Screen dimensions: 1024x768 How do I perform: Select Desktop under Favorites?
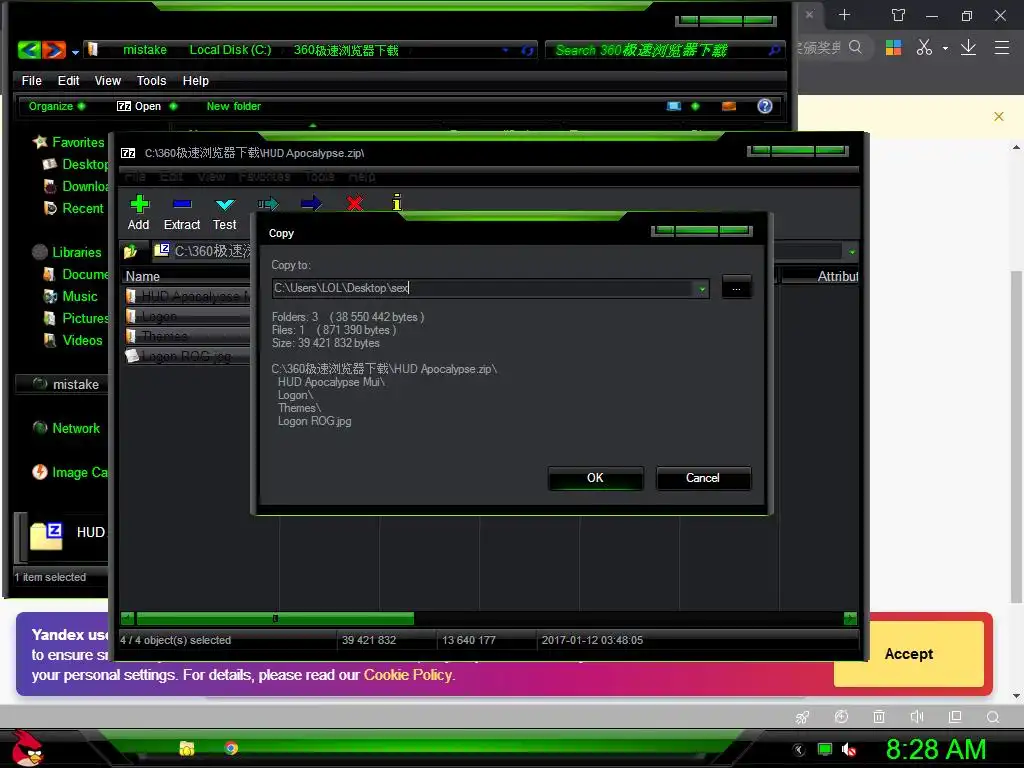(76, 165)
